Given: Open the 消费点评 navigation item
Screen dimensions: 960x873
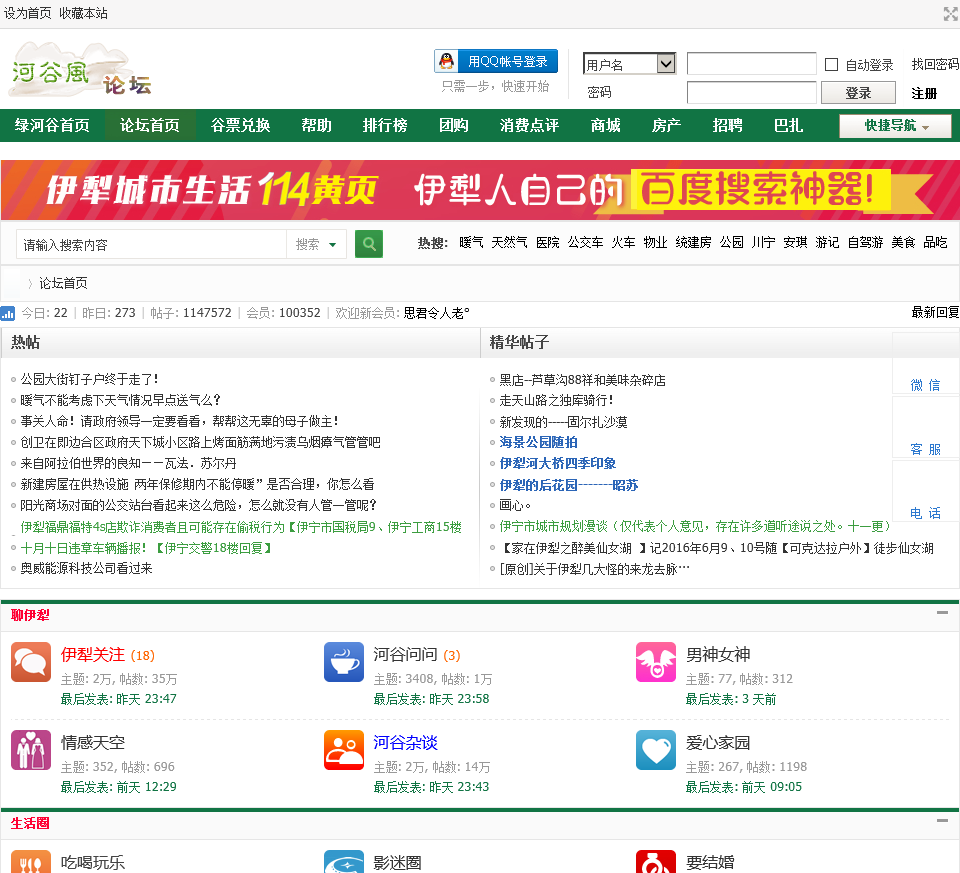Looking at the screenshot, I should 530,126.
